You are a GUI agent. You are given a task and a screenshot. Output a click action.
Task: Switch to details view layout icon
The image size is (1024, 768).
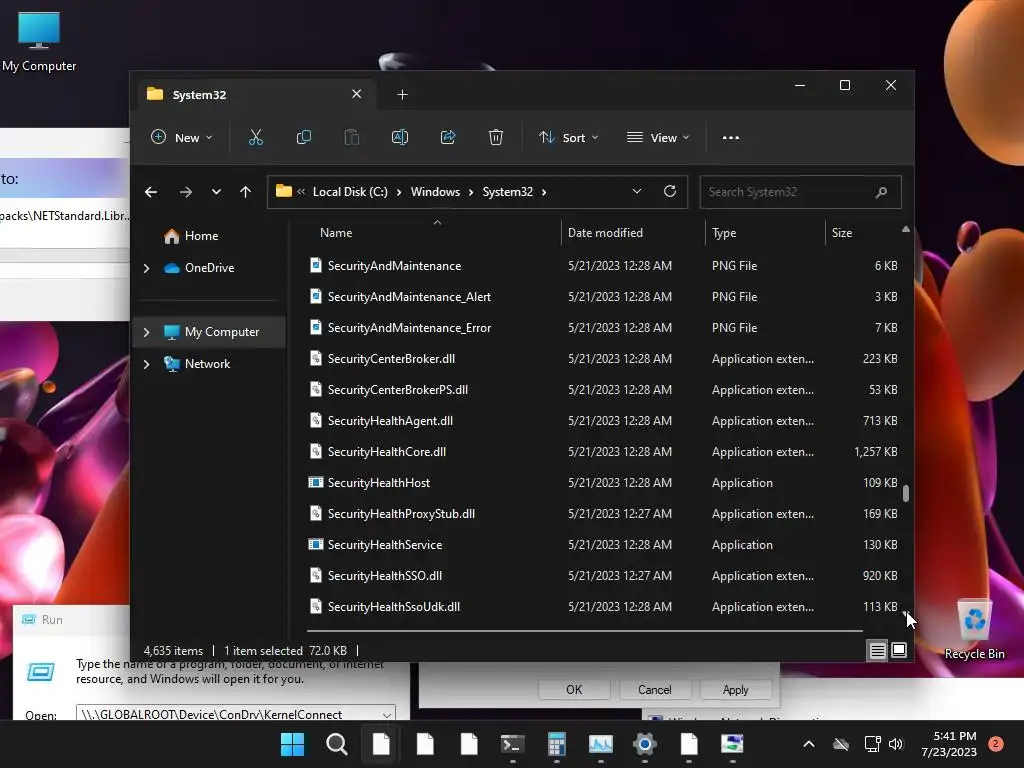point(877,650)
